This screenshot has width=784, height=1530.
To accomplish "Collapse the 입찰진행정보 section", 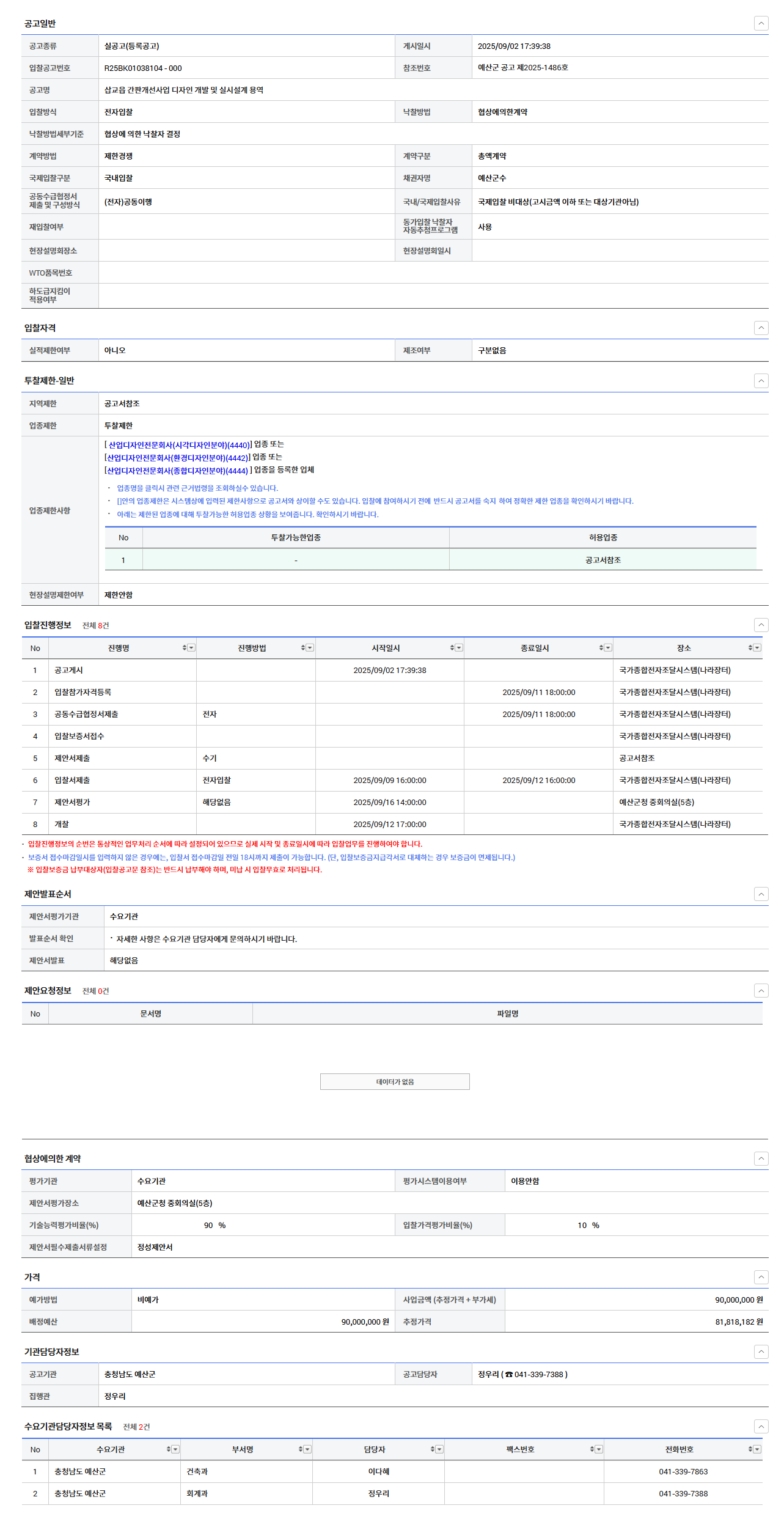I will (x=761, y=625).
